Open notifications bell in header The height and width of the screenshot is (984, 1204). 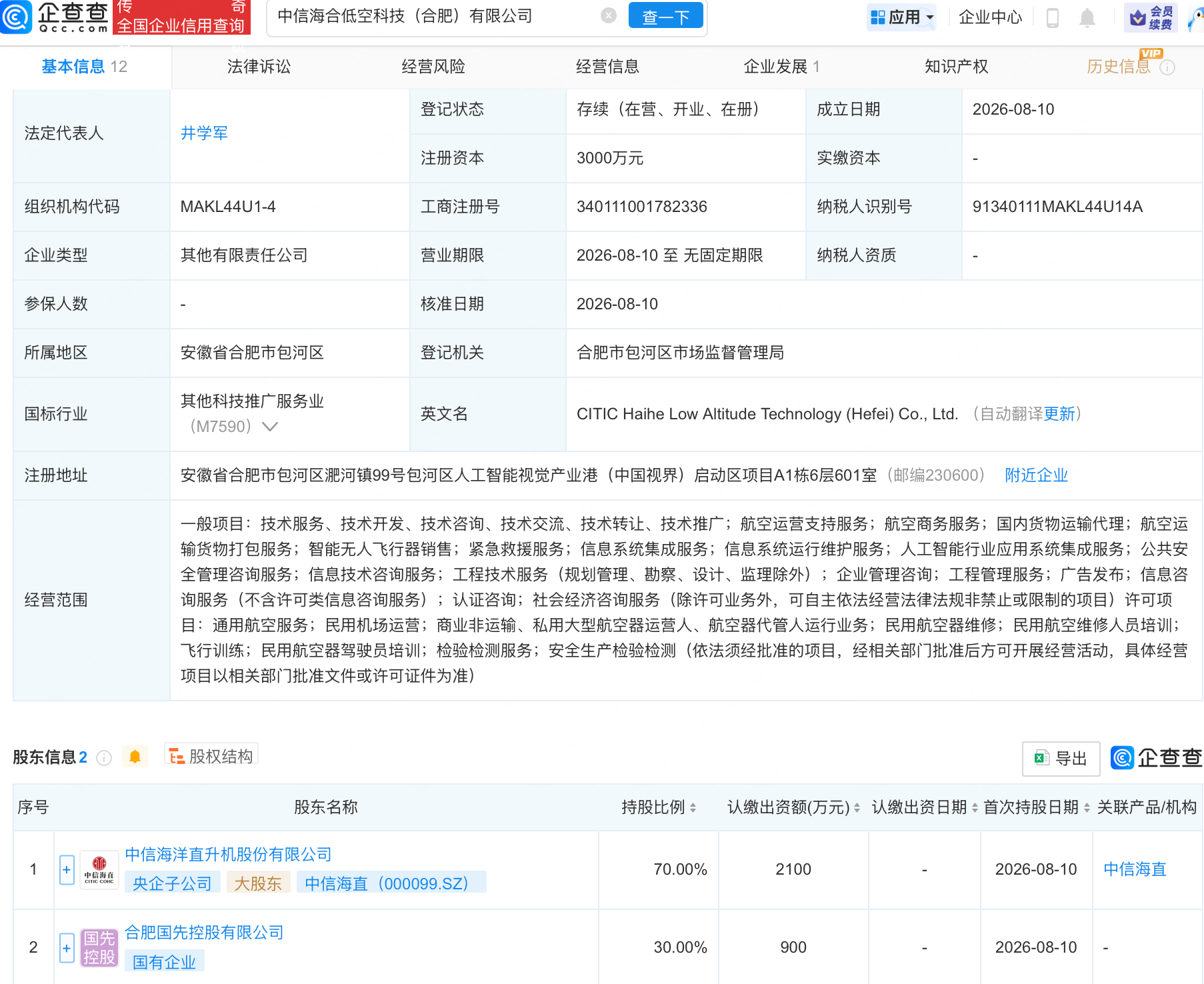(1087, 18)
